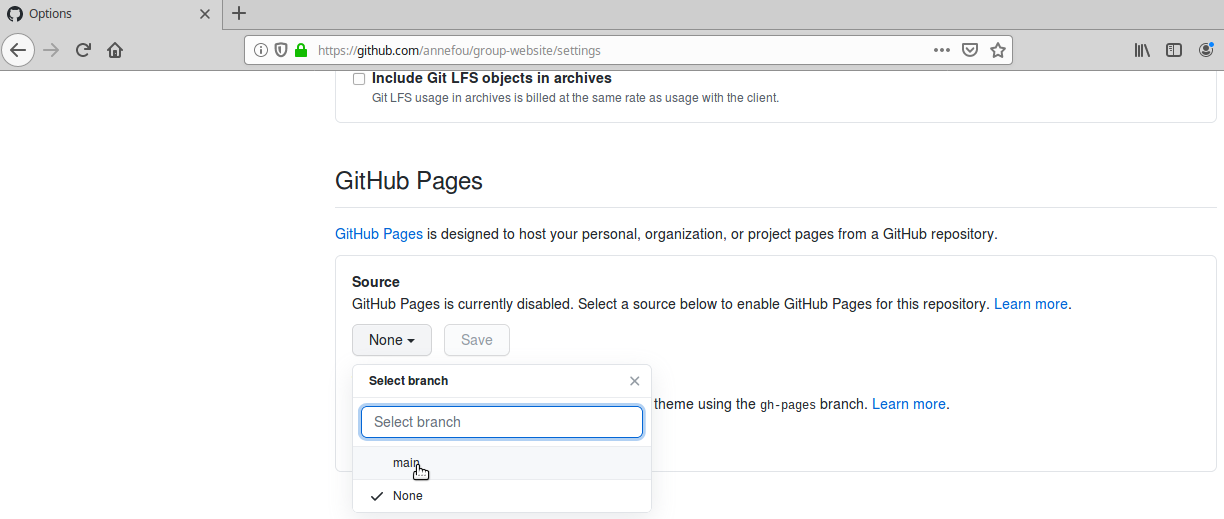1224x519 pixels.
Task: Open the Firefox account icon
Action: coord(1207,50)
